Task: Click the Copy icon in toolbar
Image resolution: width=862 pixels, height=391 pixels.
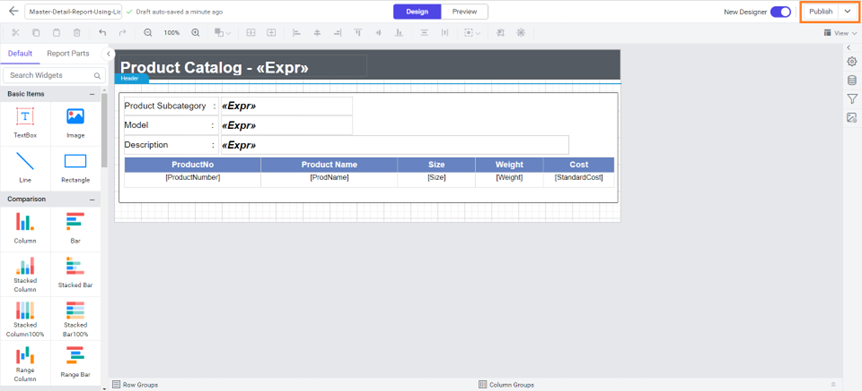Action: 36,33
